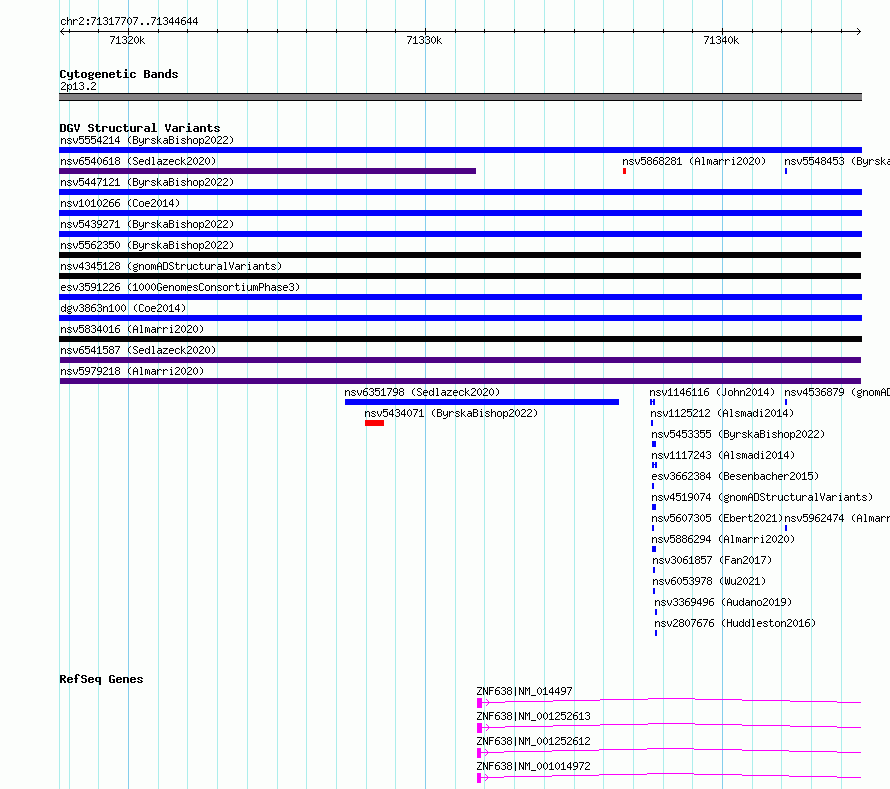Click the 71320k ruler position

point(127,40)
